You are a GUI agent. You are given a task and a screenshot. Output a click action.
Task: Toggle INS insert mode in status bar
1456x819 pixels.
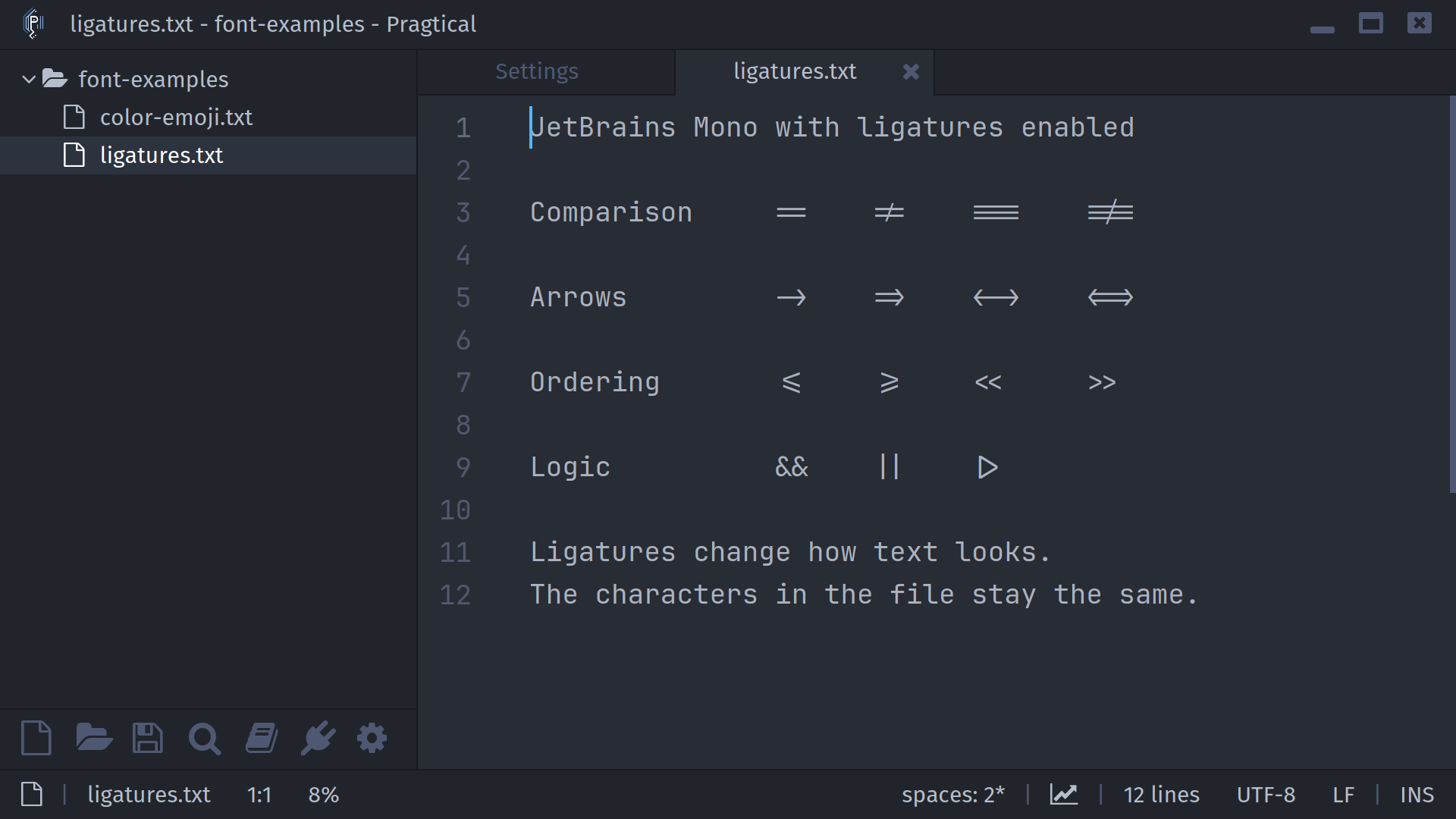tap(1417, 794)
